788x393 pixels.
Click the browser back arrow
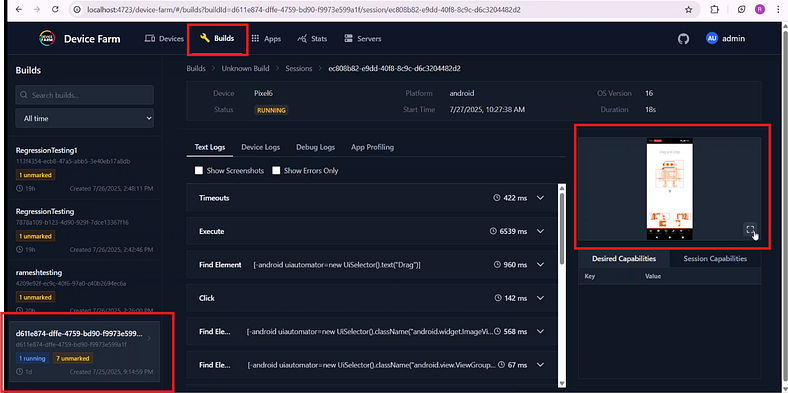point(19,10)
